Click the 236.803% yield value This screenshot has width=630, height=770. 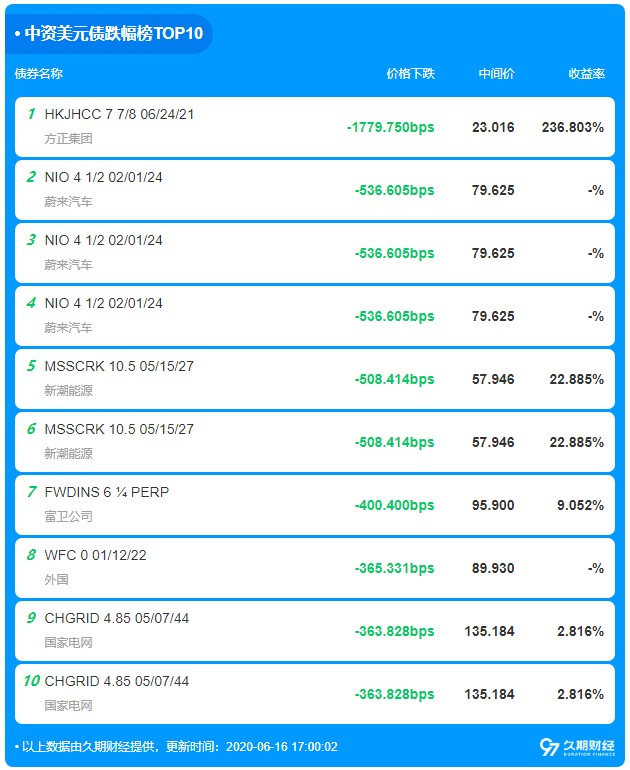573,127
